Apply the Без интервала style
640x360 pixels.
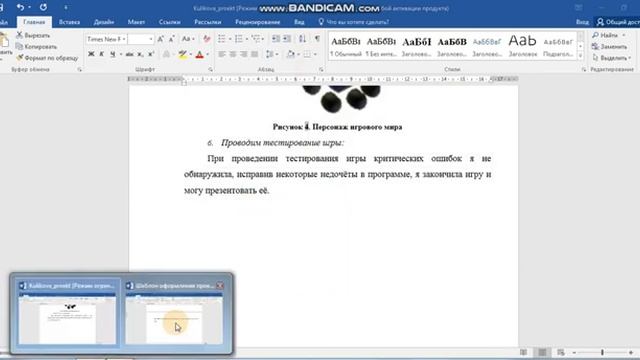click(x=381, y=47)
